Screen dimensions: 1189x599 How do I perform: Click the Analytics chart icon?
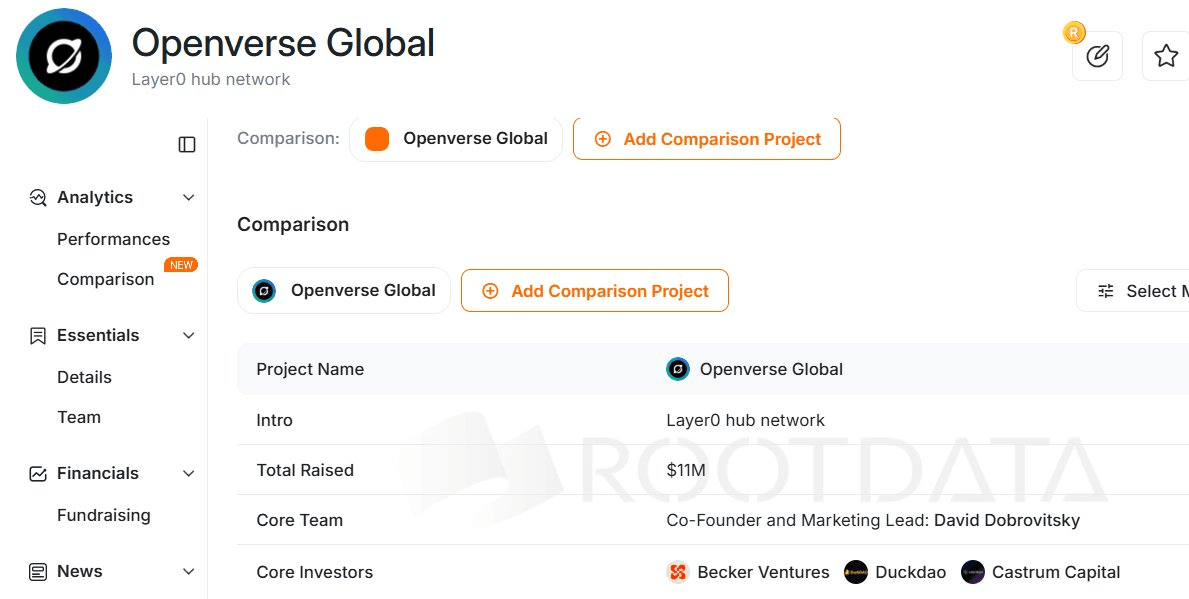38,198
